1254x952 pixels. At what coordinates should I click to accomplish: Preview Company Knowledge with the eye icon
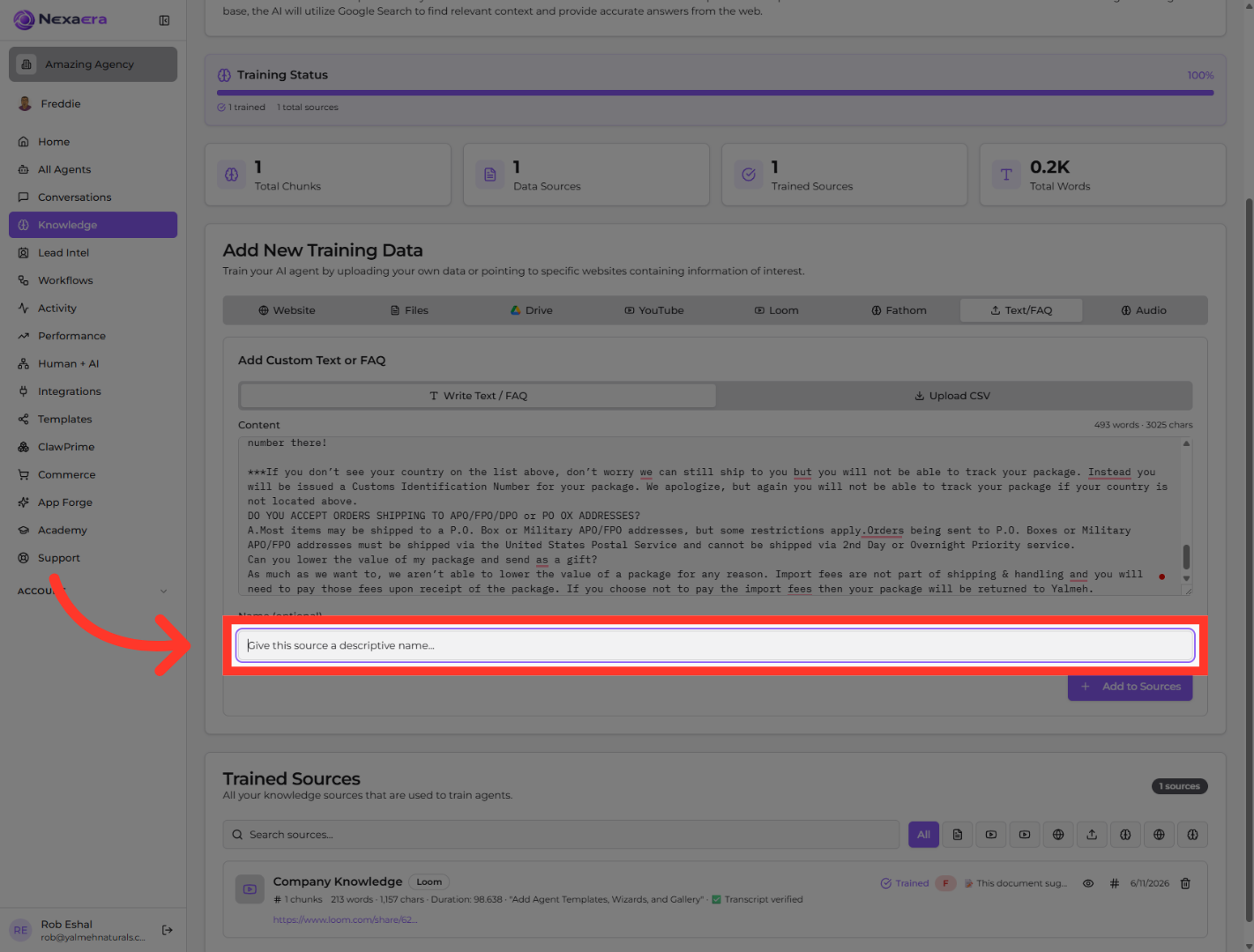[x=1088, y=883]
